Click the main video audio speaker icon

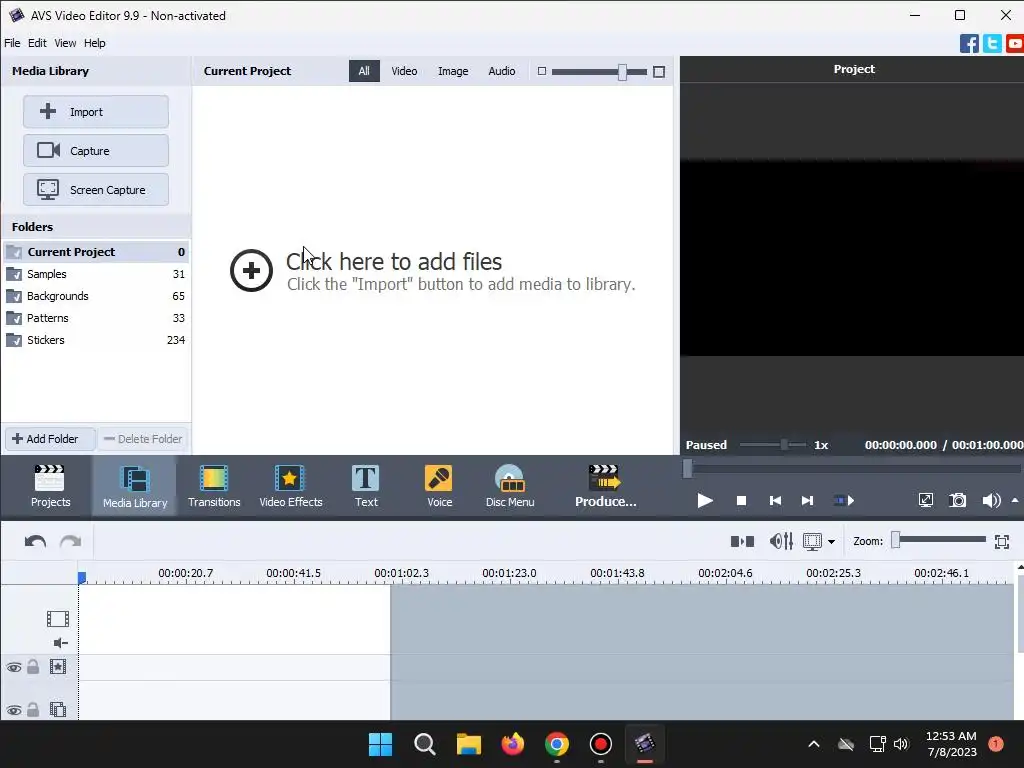(61, 643)
